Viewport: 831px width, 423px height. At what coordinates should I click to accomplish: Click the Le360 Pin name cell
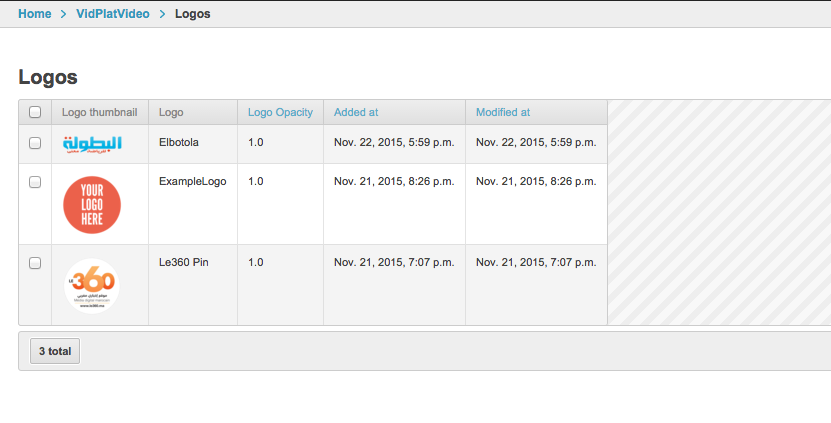pos(183,263)
